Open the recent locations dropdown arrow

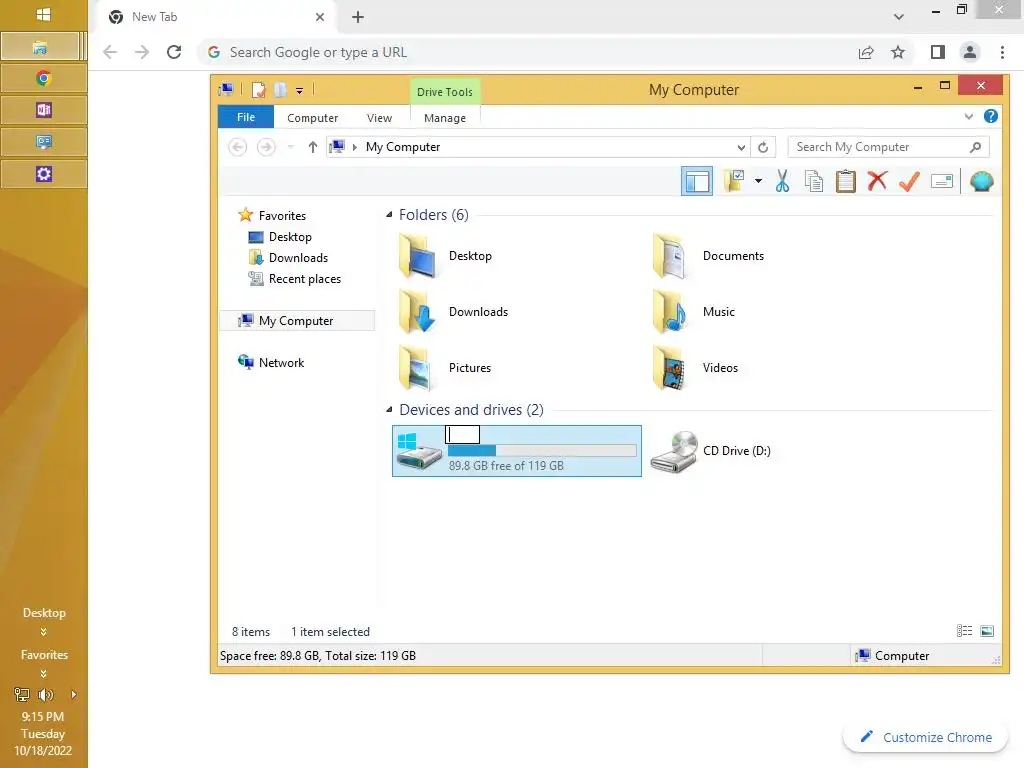[291, 147]
